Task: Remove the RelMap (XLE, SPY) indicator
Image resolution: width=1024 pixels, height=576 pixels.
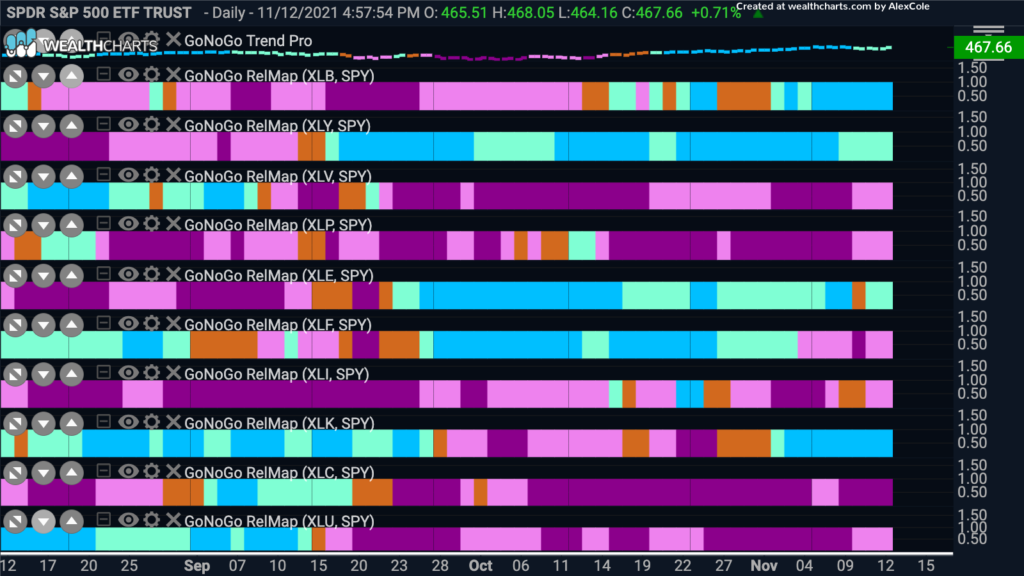Action: (173, 274)
